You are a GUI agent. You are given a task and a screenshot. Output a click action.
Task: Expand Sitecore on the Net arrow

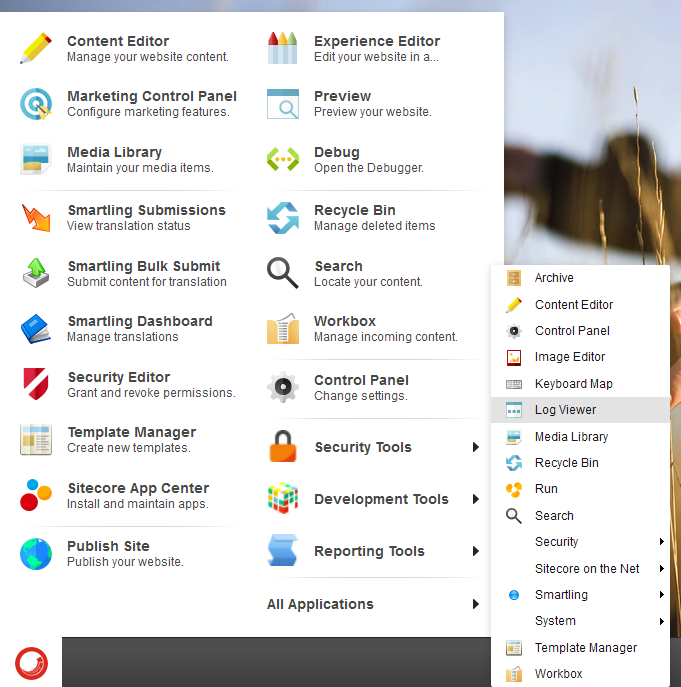(662, 569)
